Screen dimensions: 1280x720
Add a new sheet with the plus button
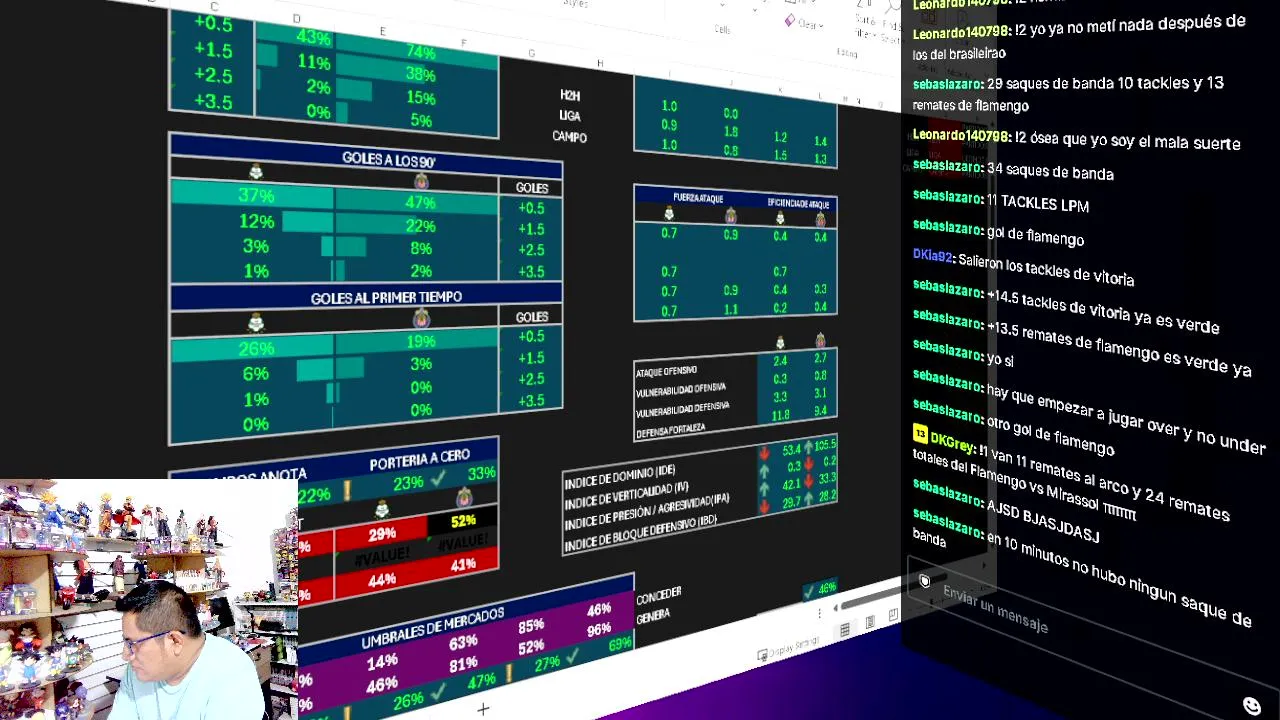[483, 709]
